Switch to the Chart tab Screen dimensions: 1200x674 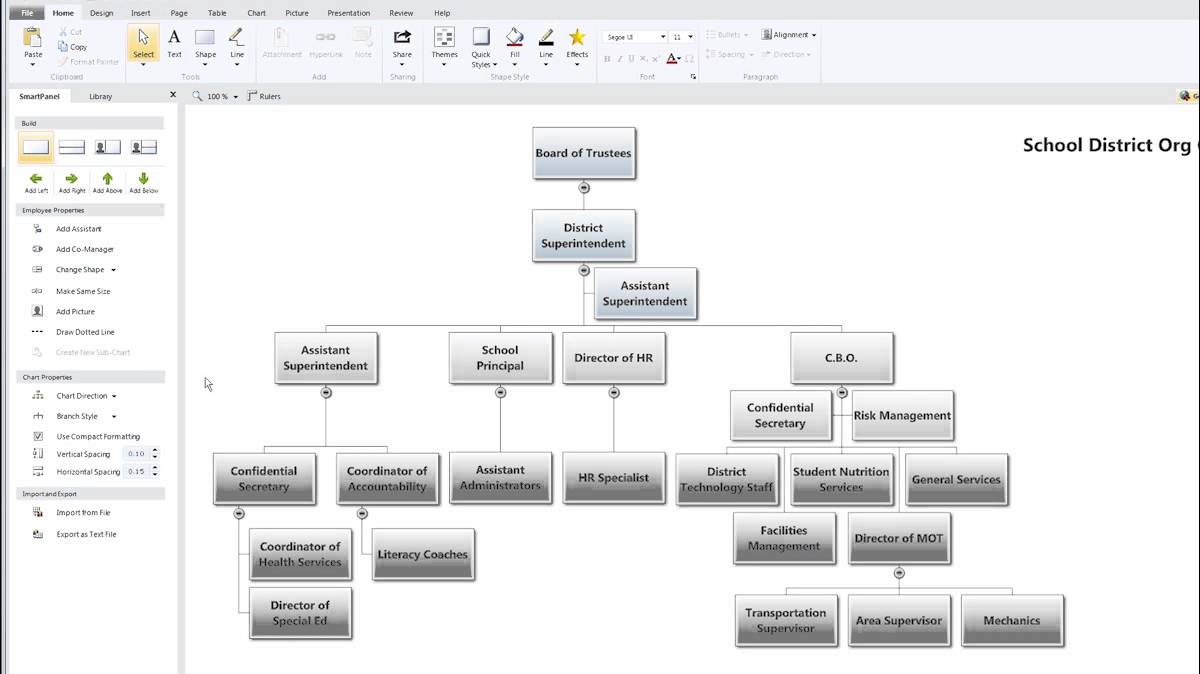click(256, 13)
